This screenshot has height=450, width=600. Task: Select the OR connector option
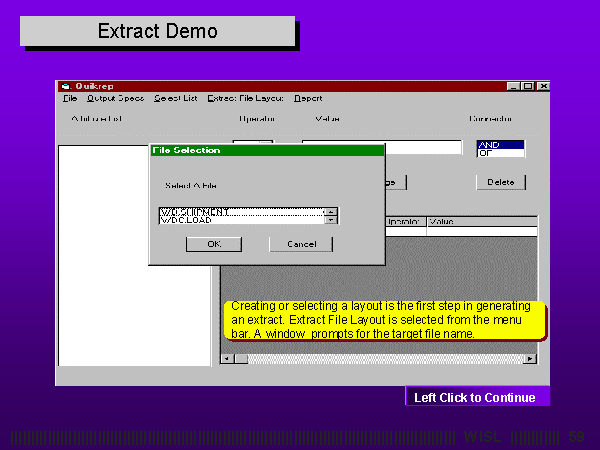pyautogui.click(x=500, y=153)
